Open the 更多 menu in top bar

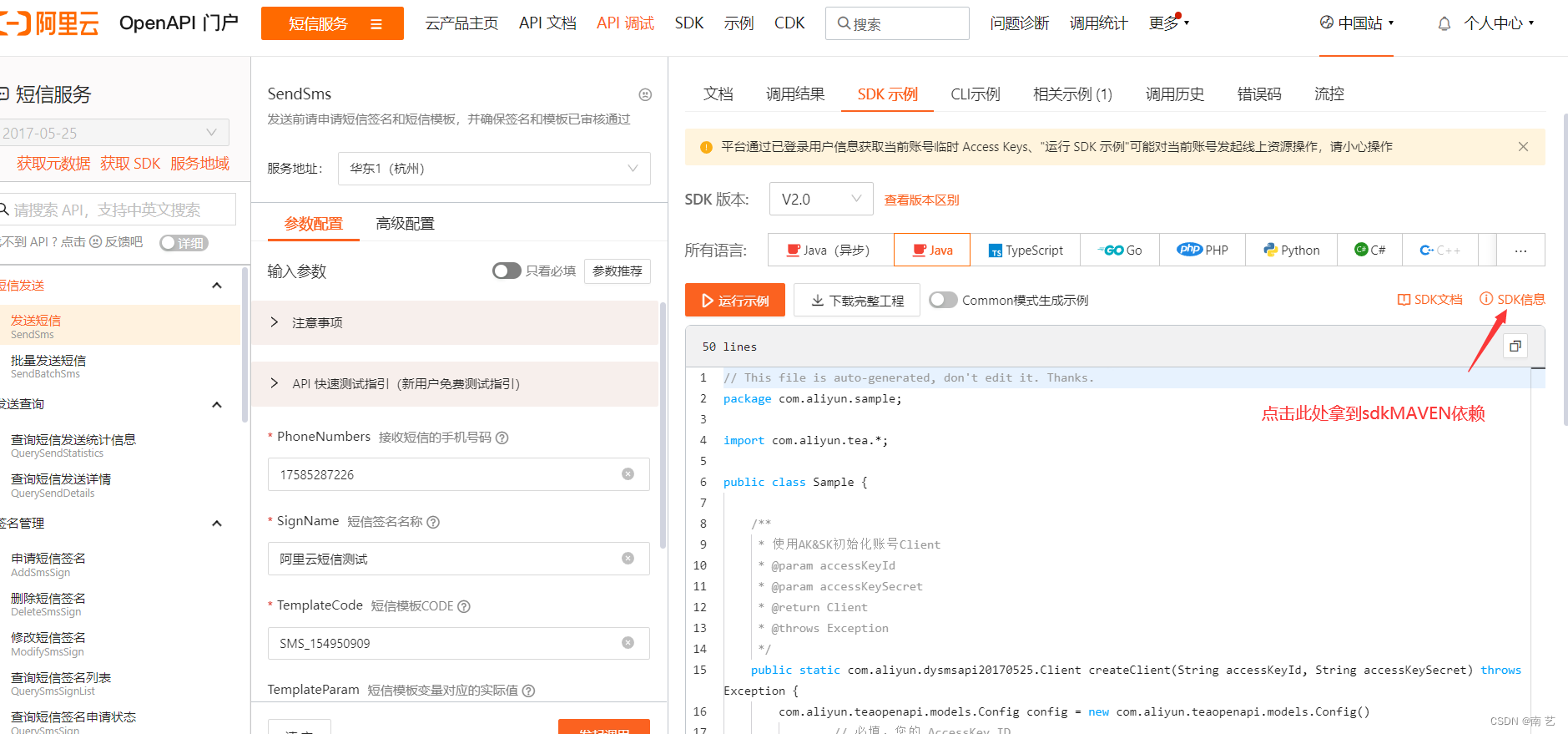pyautogui.click(x=1168, y=23)
